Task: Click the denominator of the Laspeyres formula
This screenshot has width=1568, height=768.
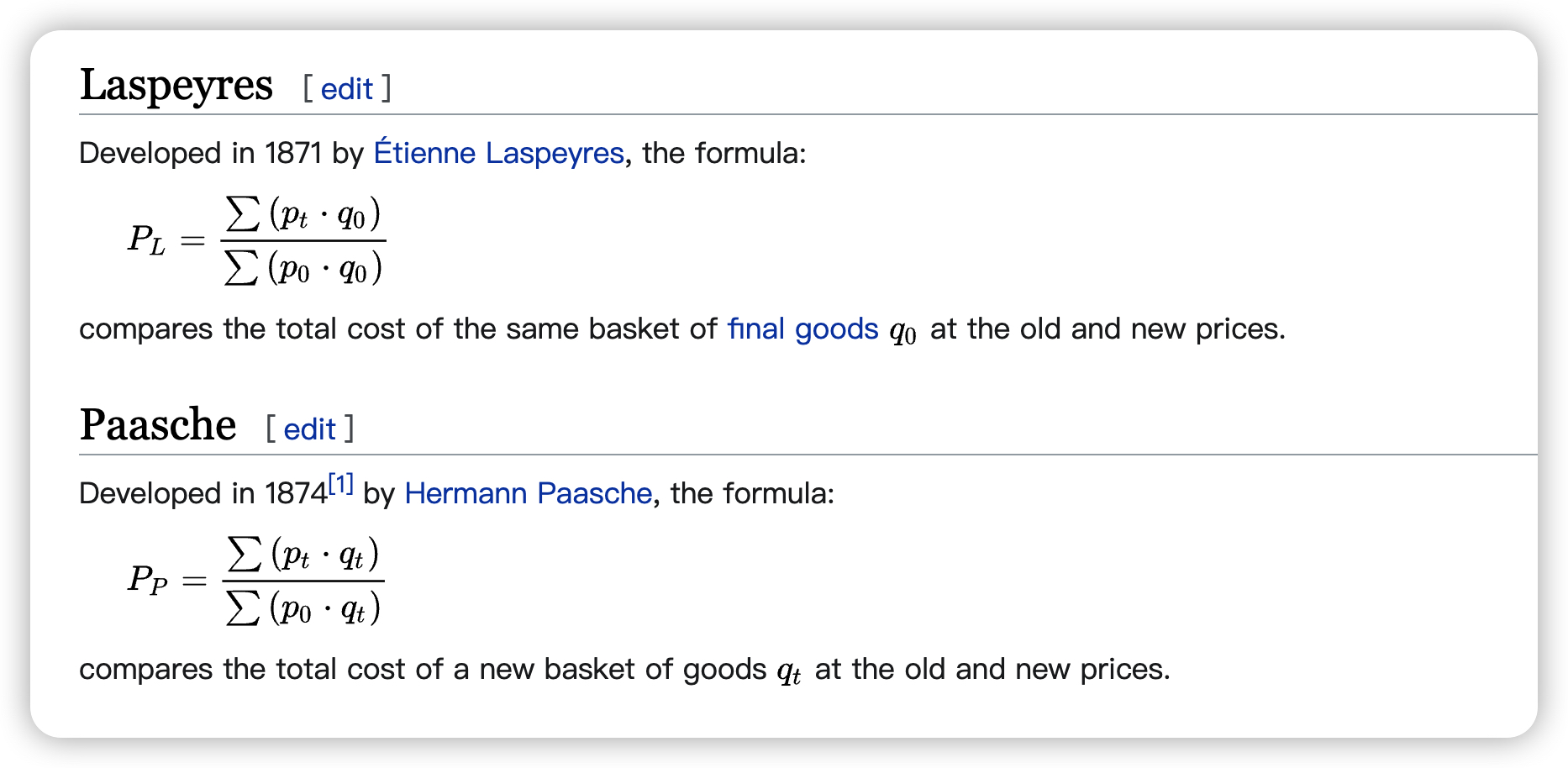Action: tap(303, 269)
